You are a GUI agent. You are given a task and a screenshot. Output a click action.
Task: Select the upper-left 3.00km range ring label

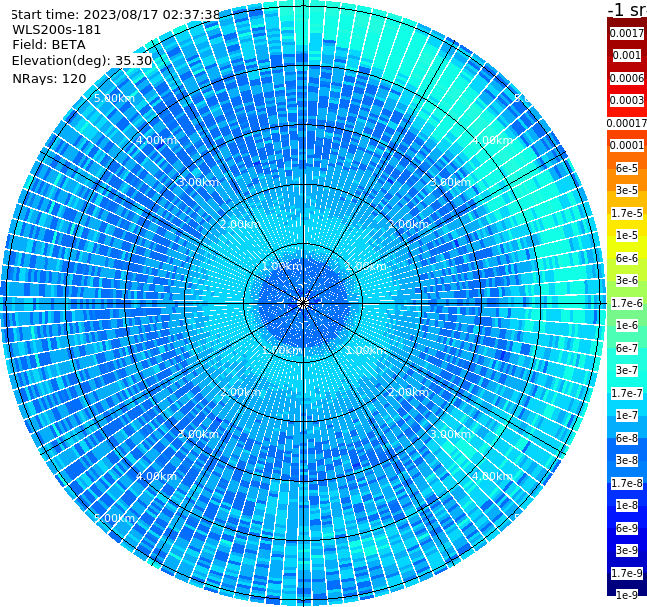point(198,182)
